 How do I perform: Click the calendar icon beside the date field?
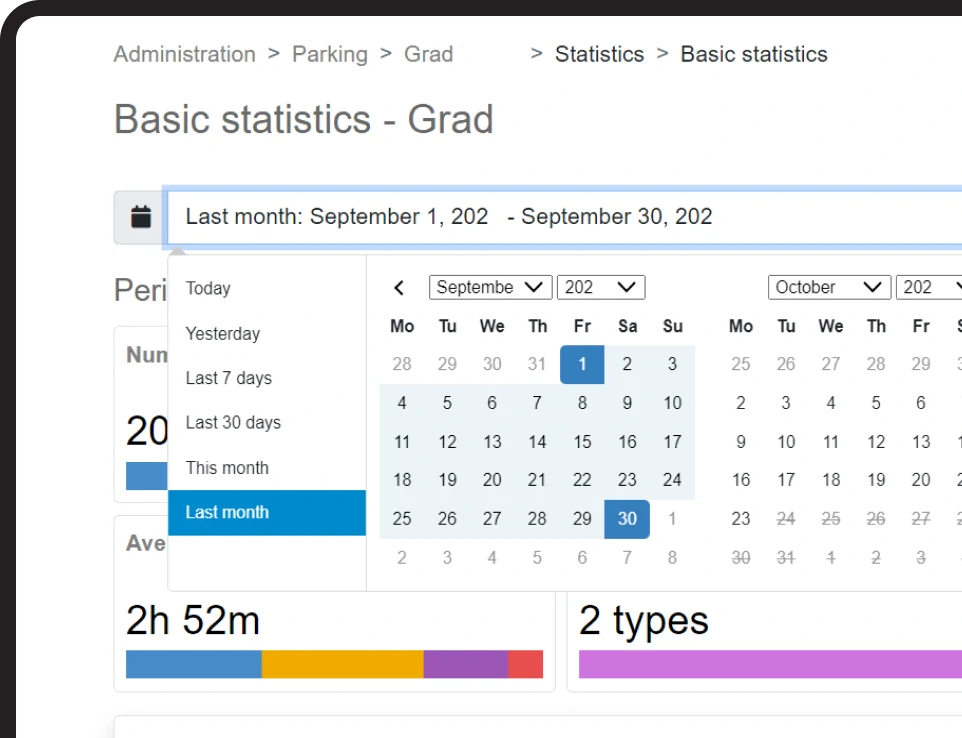click(x=140, y=217)
